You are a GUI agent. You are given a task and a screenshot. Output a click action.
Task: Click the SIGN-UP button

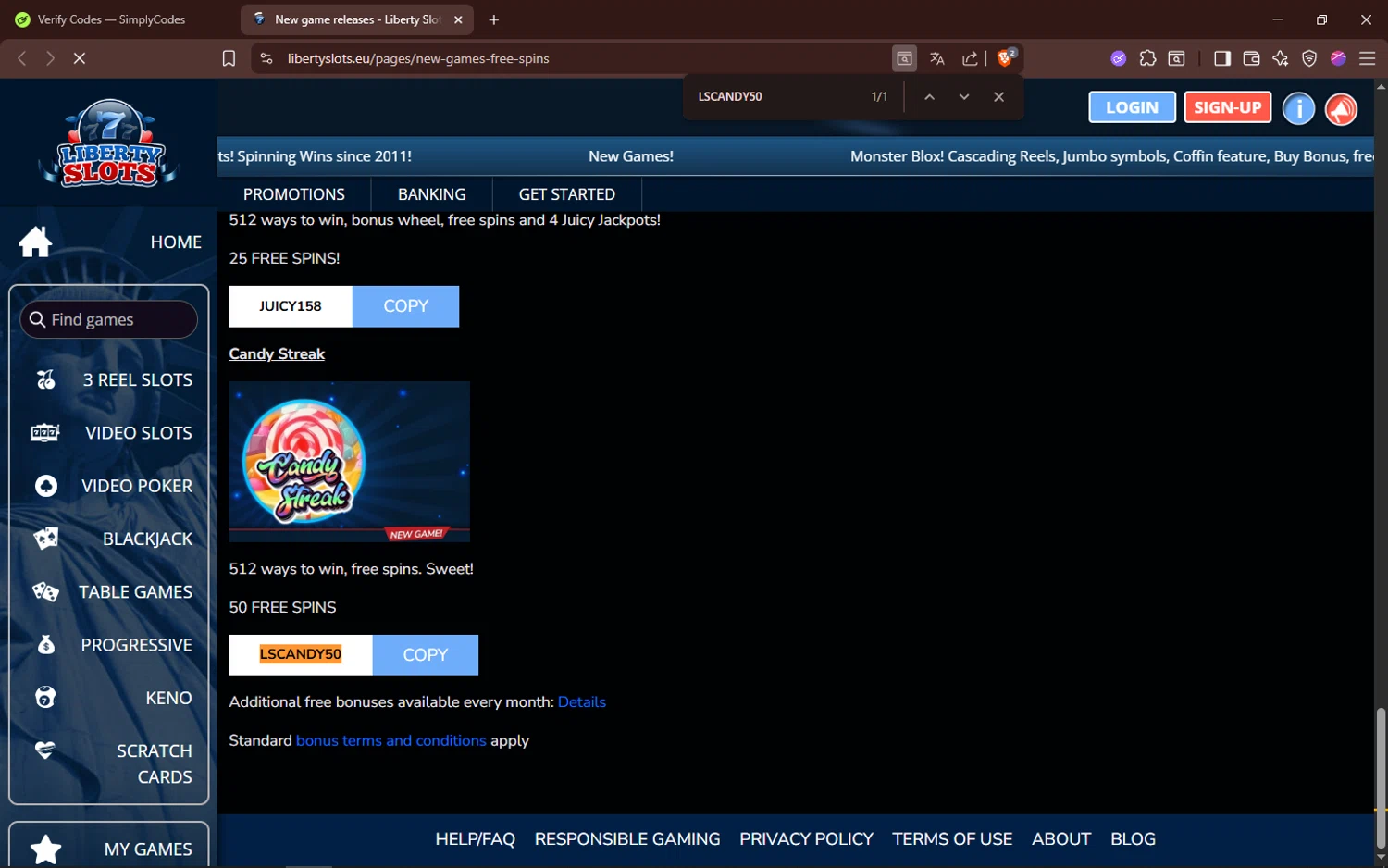click(x=1228, y=107)
